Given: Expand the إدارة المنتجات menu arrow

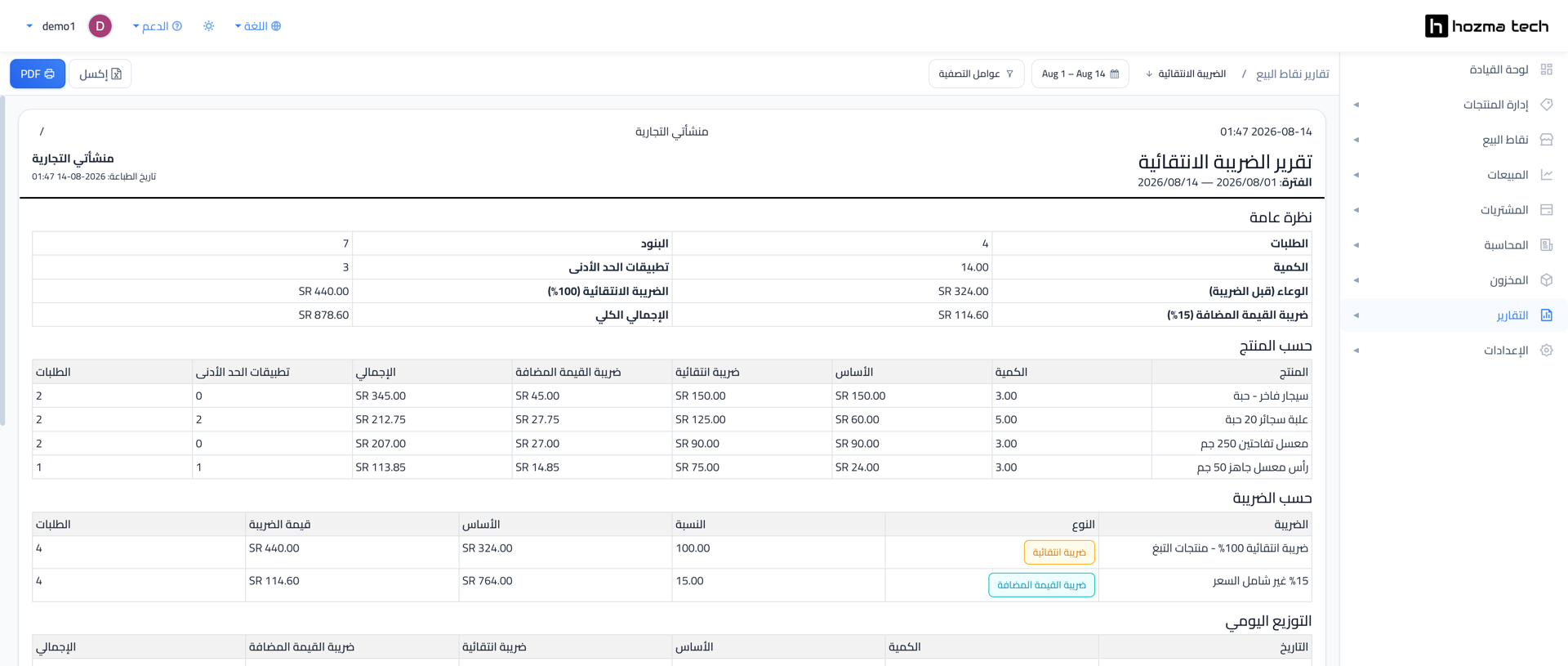Looking at the screenshot, I should coord(1356,105).
